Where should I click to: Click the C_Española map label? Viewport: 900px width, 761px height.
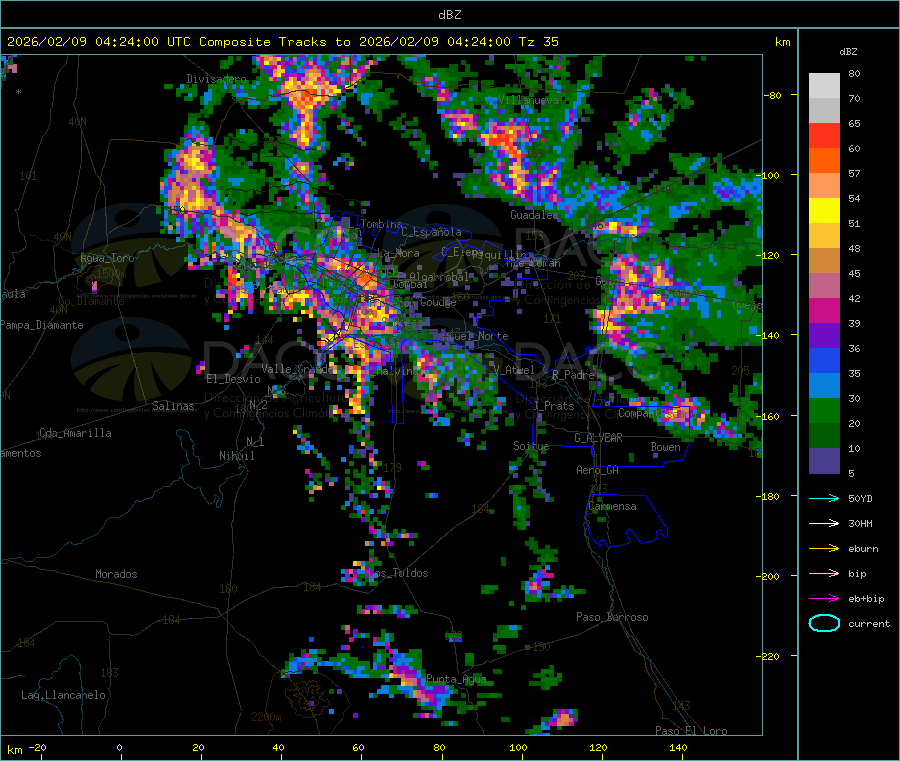(x=431, y=232)
